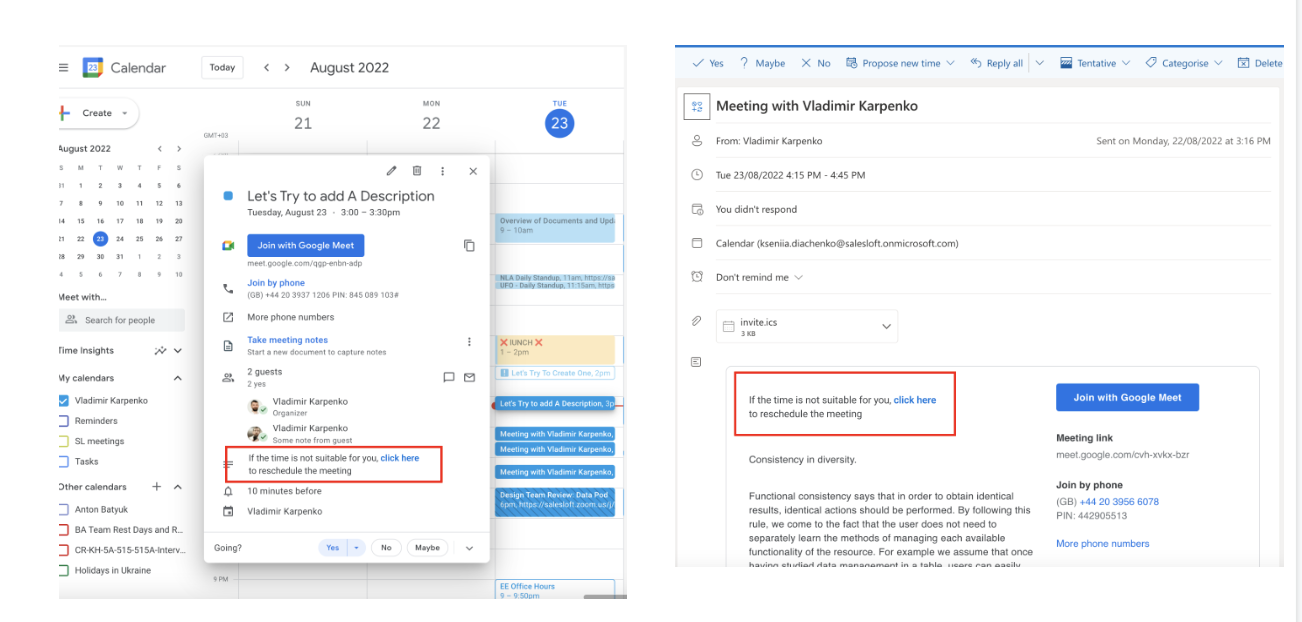Viewport: 1302px width, 622px height.
Task: Toggle the SL meetings calendar checkbox
Action: (64, 441)
